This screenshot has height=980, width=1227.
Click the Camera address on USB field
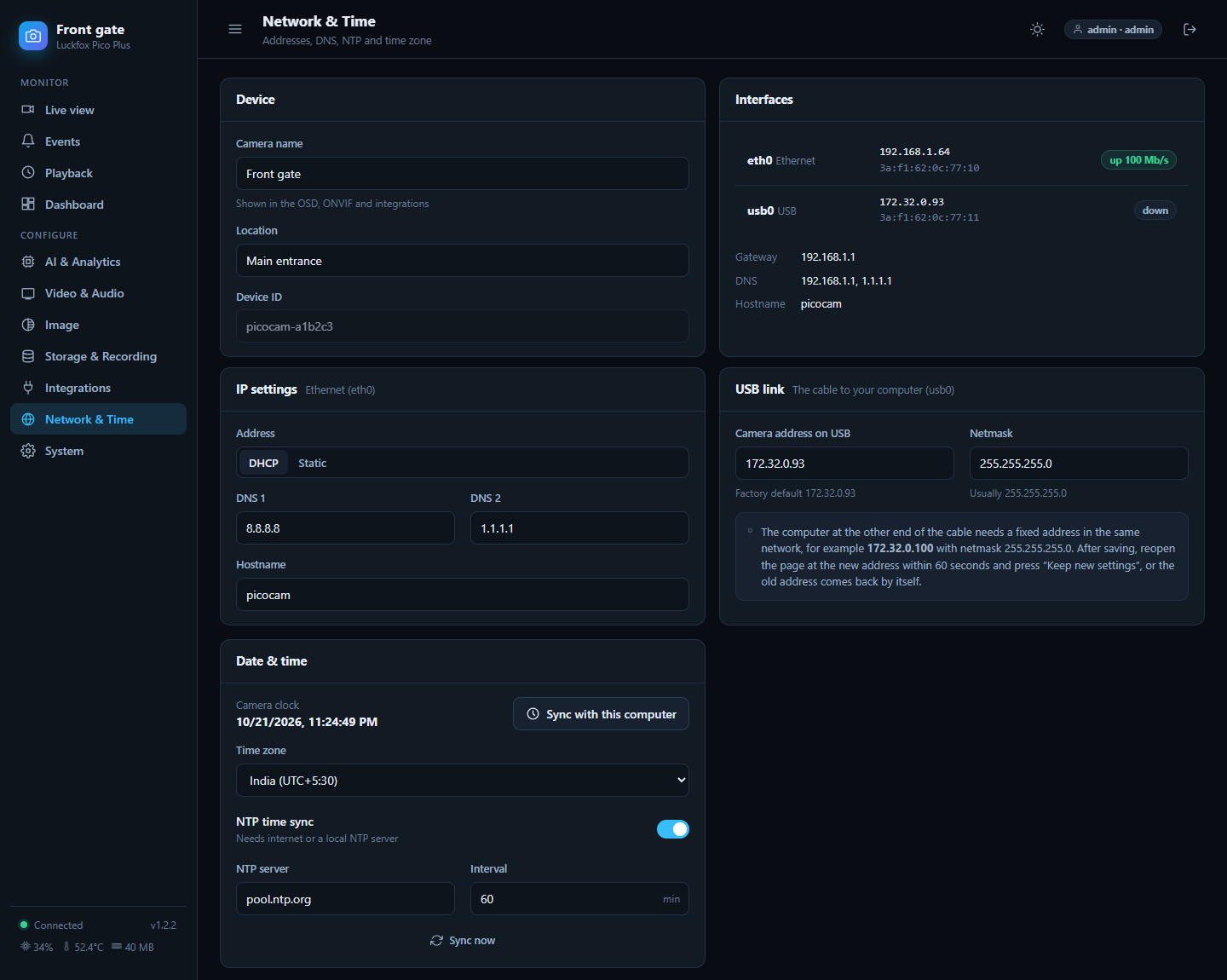click(844, 464)
